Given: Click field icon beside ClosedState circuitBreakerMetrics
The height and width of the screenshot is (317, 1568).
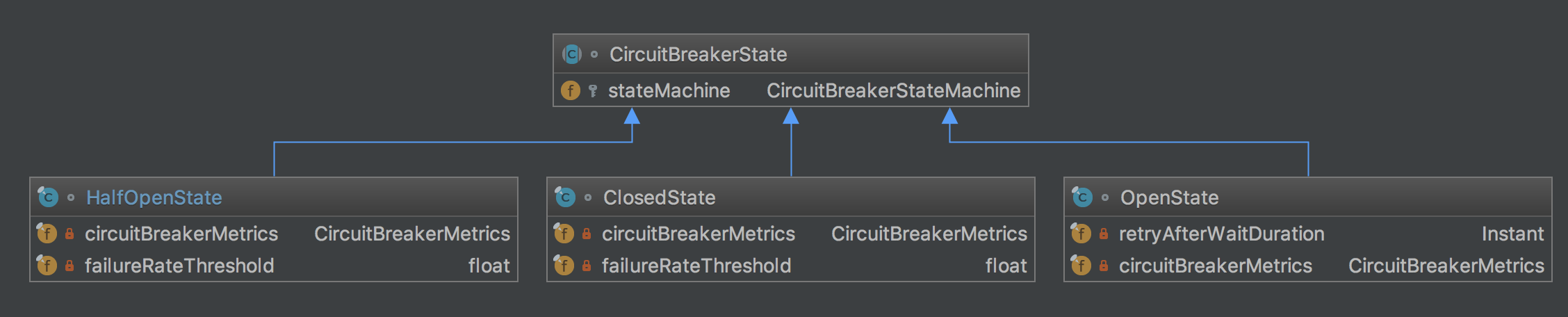Looking at the screenshot, I should click(564, 234).
